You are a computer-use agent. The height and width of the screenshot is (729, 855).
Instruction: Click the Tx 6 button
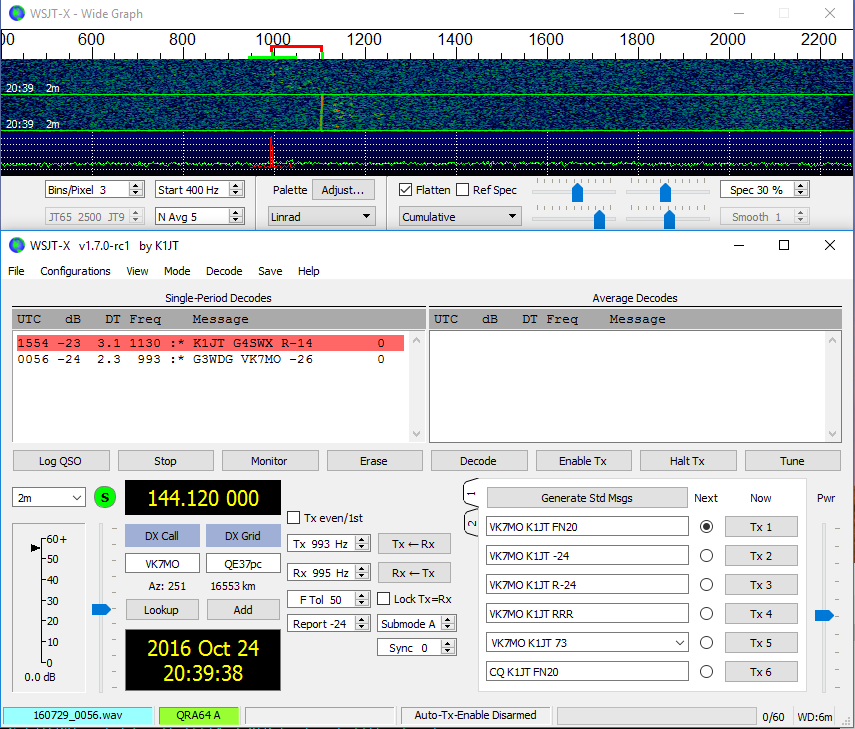[761, 672]
